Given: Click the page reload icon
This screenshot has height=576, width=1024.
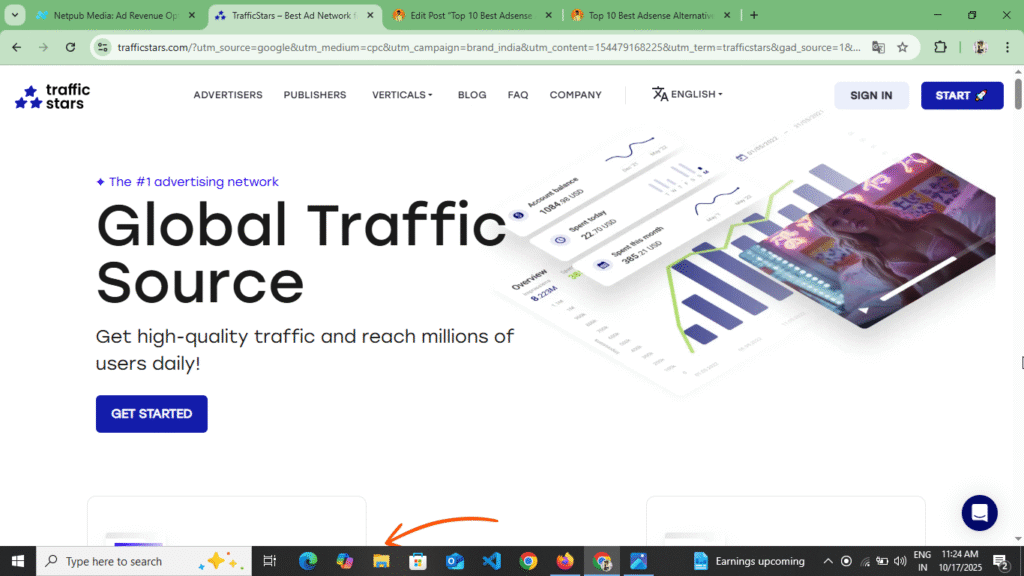Looking at the screenshot, I should pos(70,46).
